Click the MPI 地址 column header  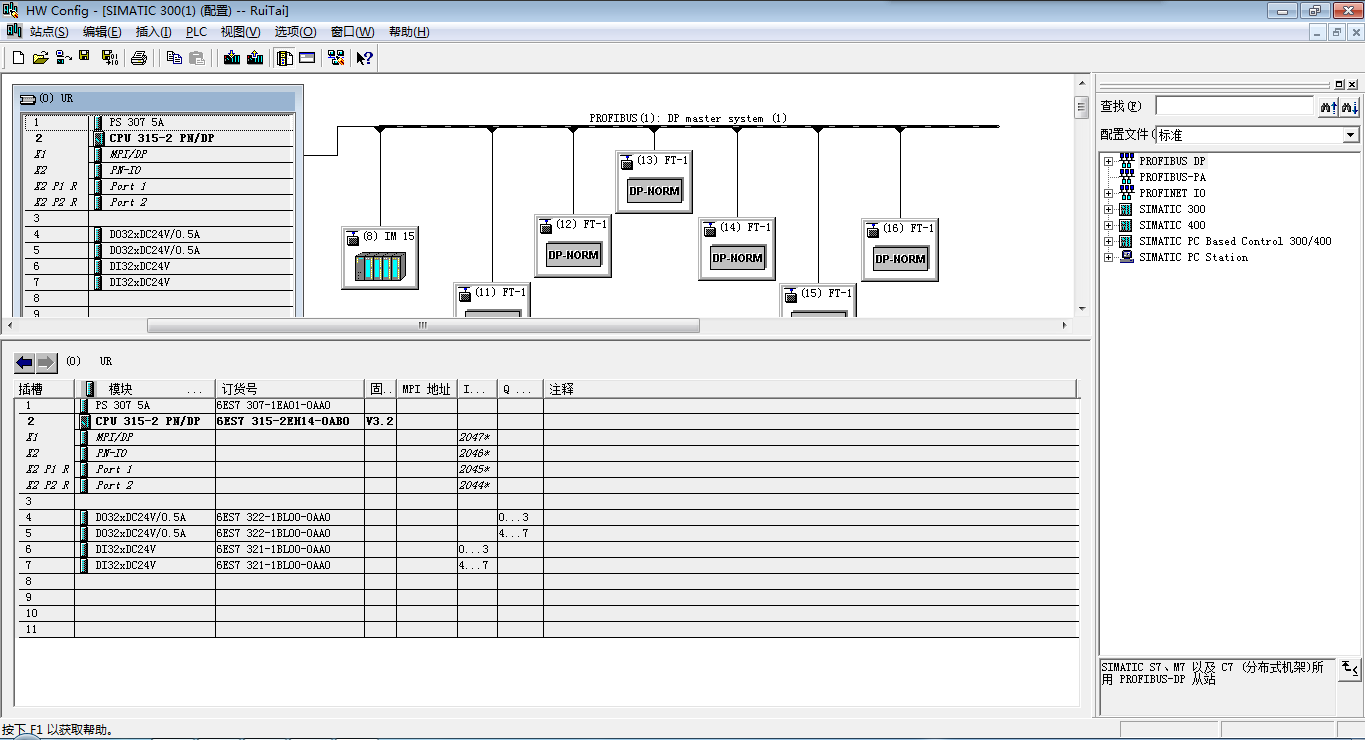[427, 389]
